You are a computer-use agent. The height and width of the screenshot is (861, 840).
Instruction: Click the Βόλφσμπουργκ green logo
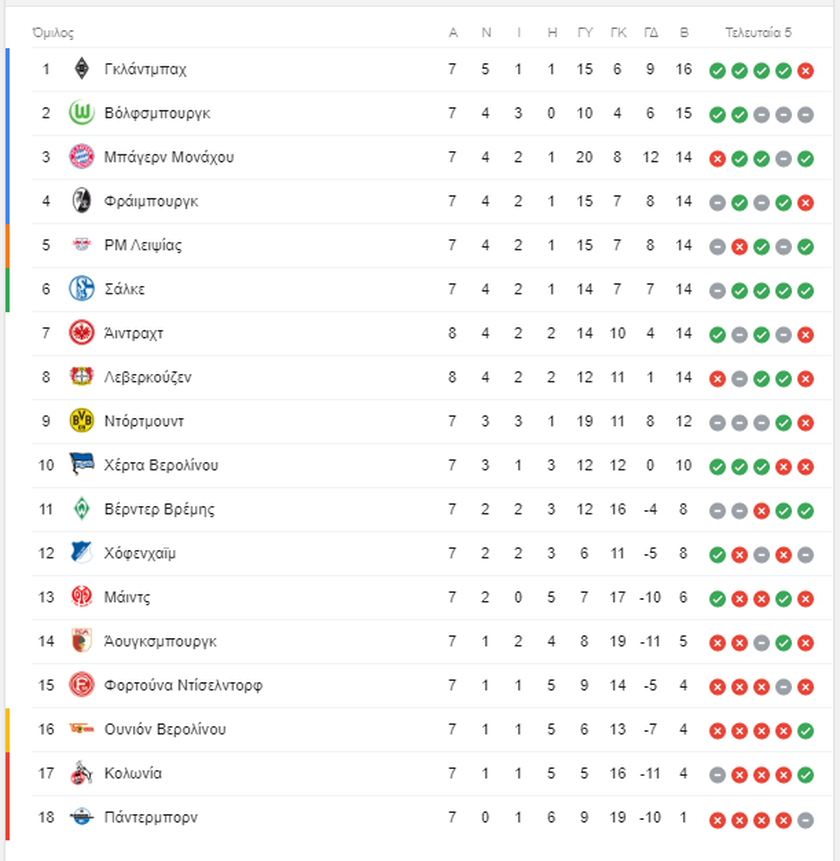pyautogui.click(x=82, y=113)
